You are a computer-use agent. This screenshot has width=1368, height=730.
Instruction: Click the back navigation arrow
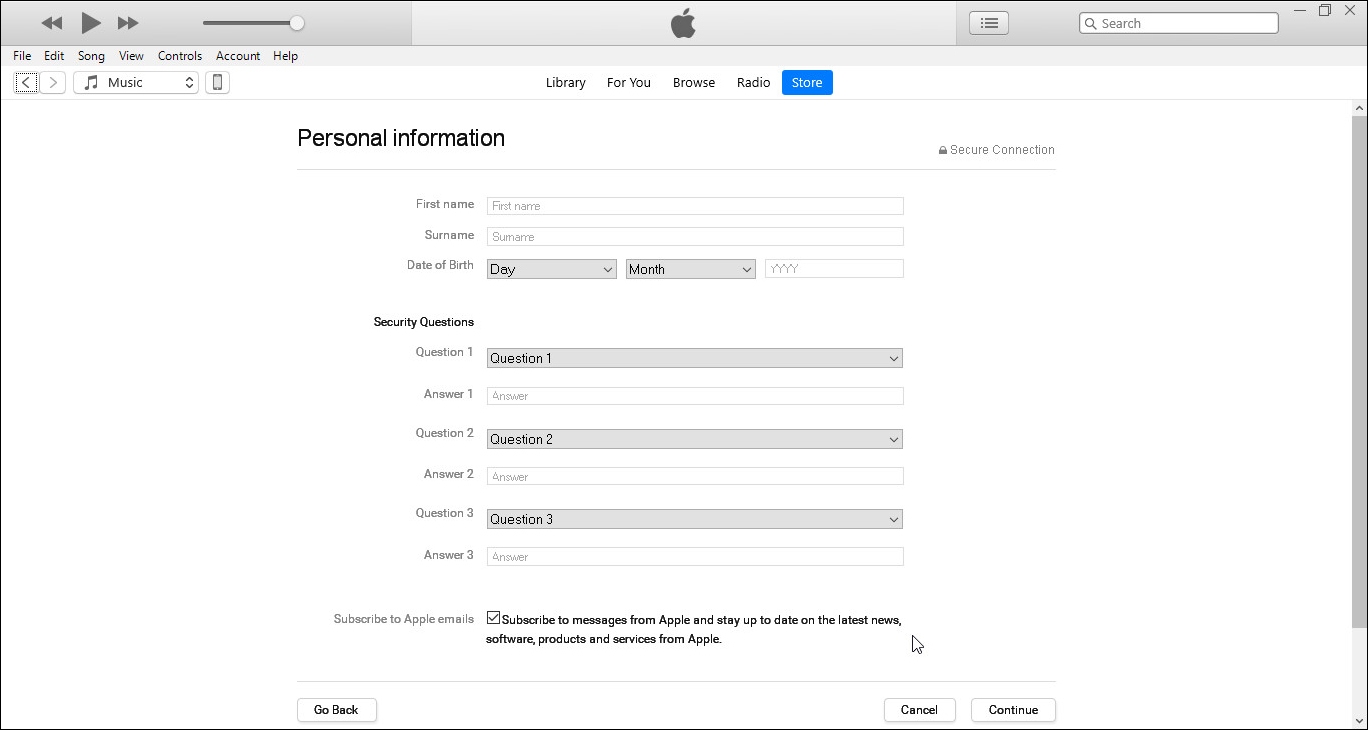tap(26, 83)
